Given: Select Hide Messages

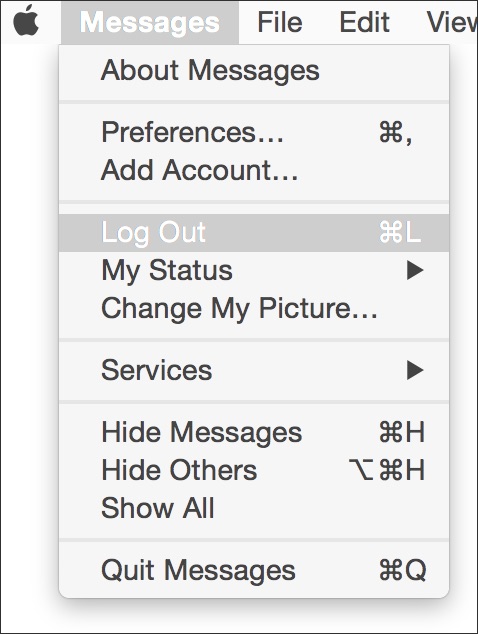Looking at the screenshot, I should (x=254, y=432).
